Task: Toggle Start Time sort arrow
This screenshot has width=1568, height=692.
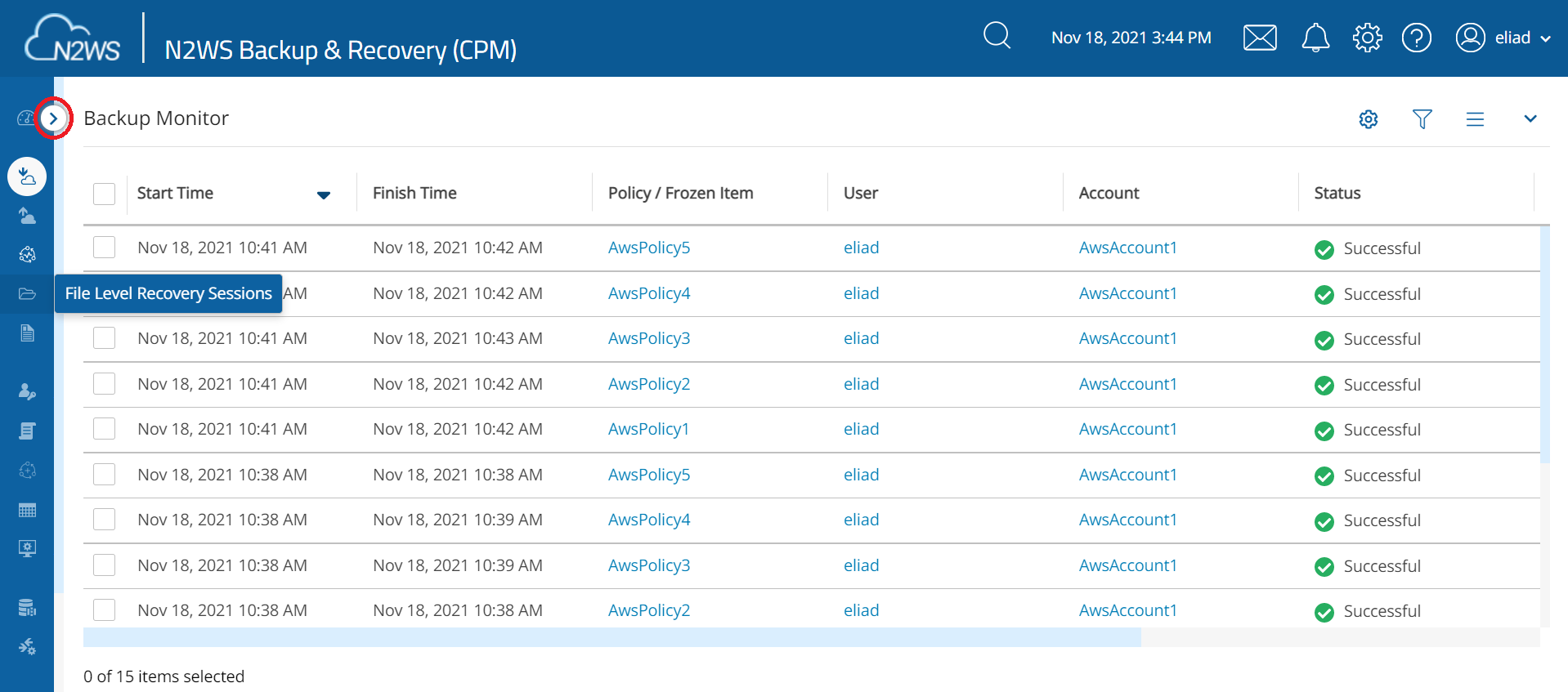Action: [x=324, y=194]
